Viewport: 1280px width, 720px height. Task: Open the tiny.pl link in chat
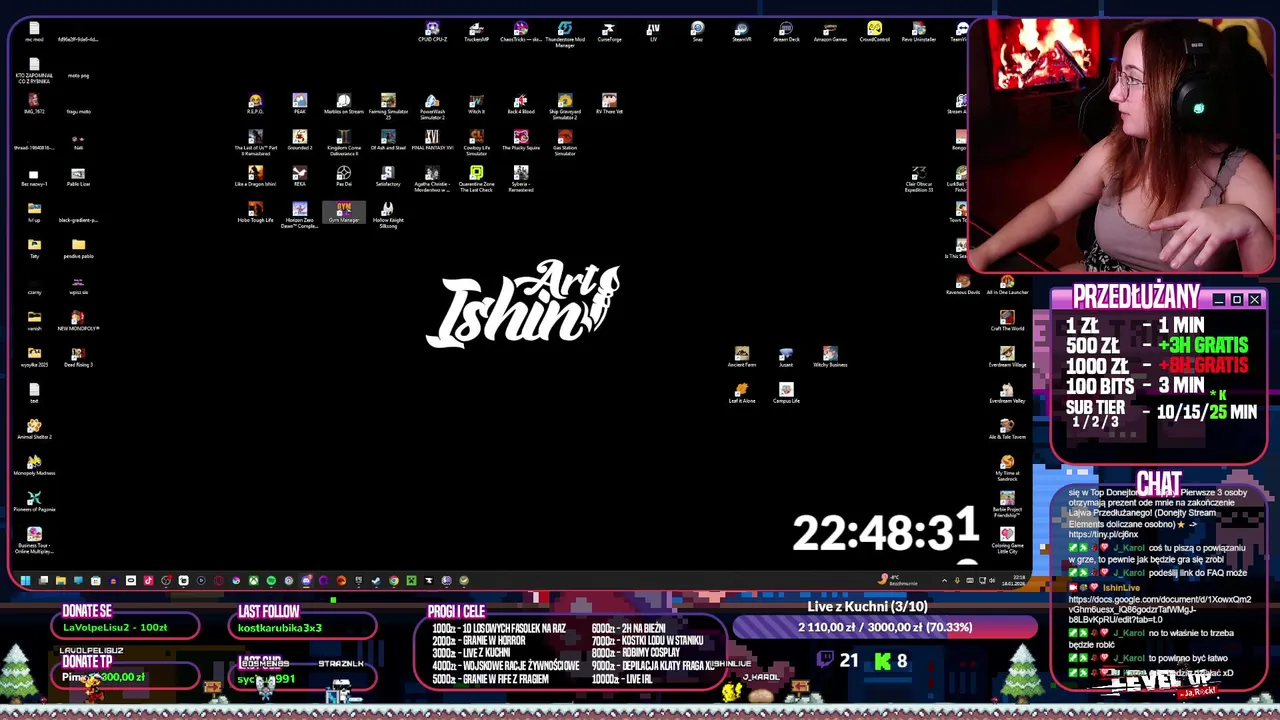[1103, 535]
